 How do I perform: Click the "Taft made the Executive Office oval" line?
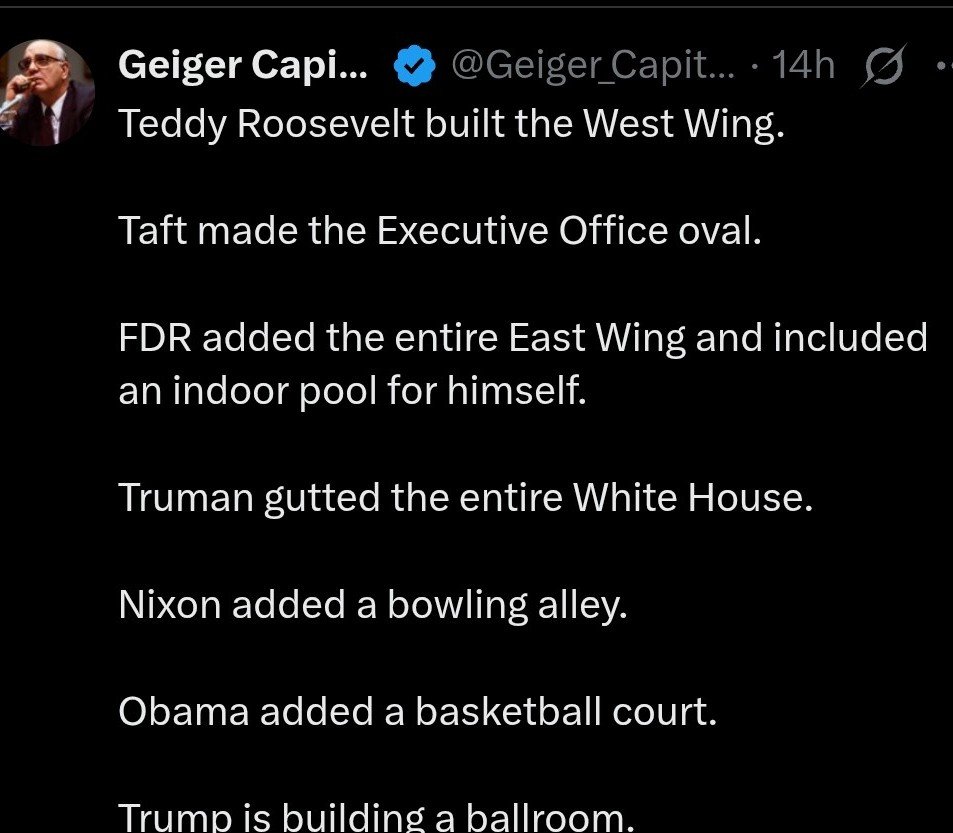tap(440, 231)
